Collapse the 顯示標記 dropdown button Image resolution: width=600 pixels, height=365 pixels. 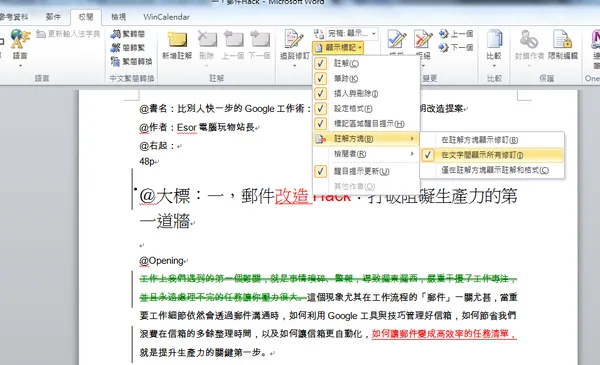[338, 48]
